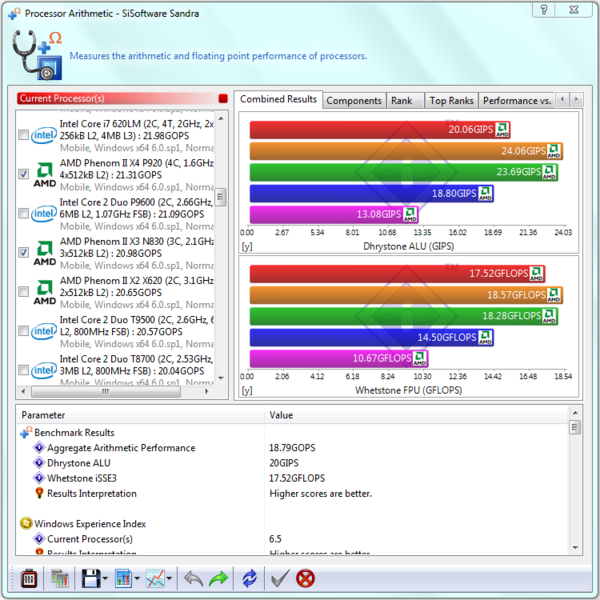The image size is (600, 600).
Task: Open the save dropdown arrow beside floppy icon
Action: (106, 579)
